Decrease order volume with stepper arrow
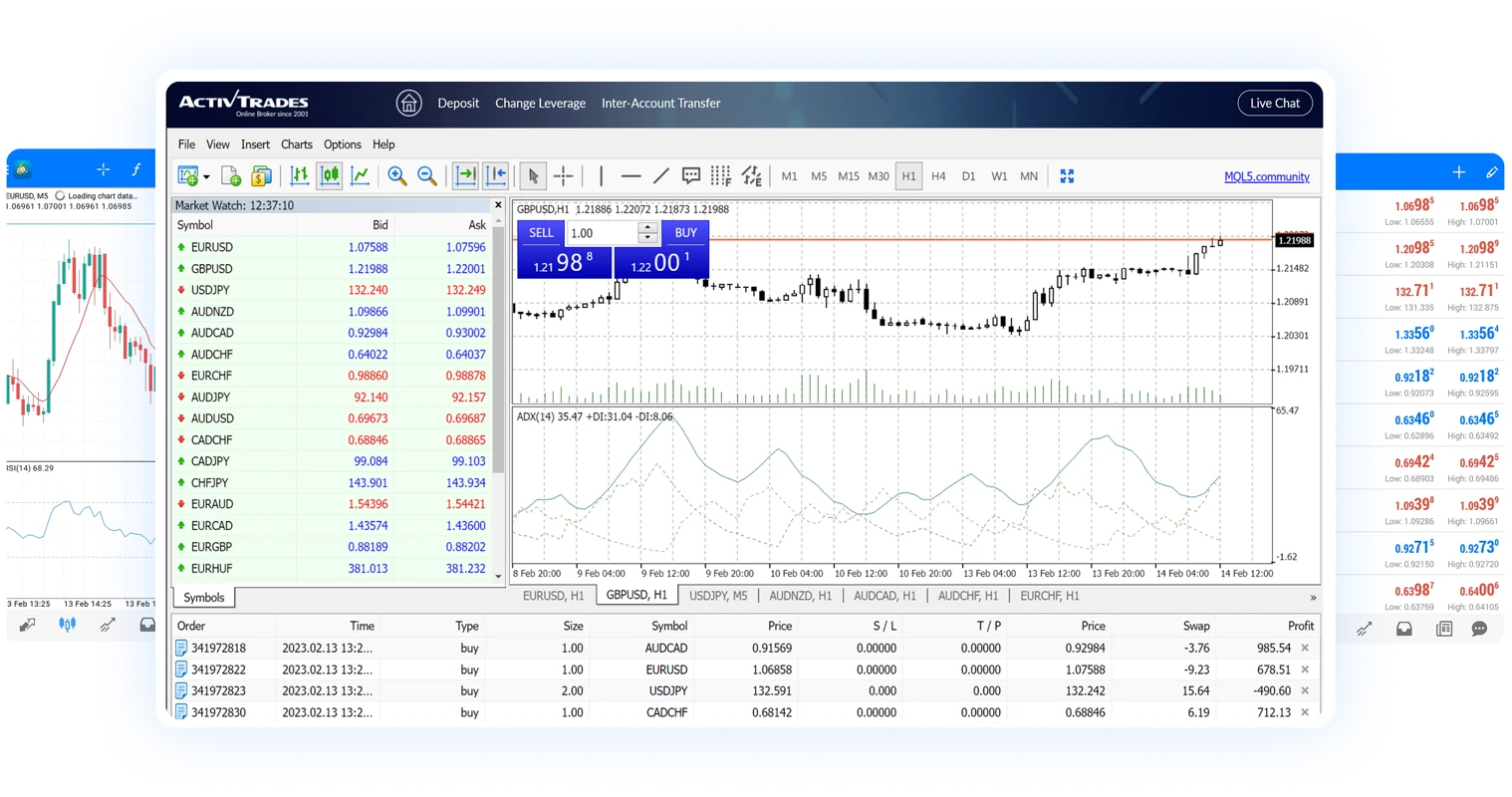This screenshot has width=1512, height=797. tap(647, 239)
